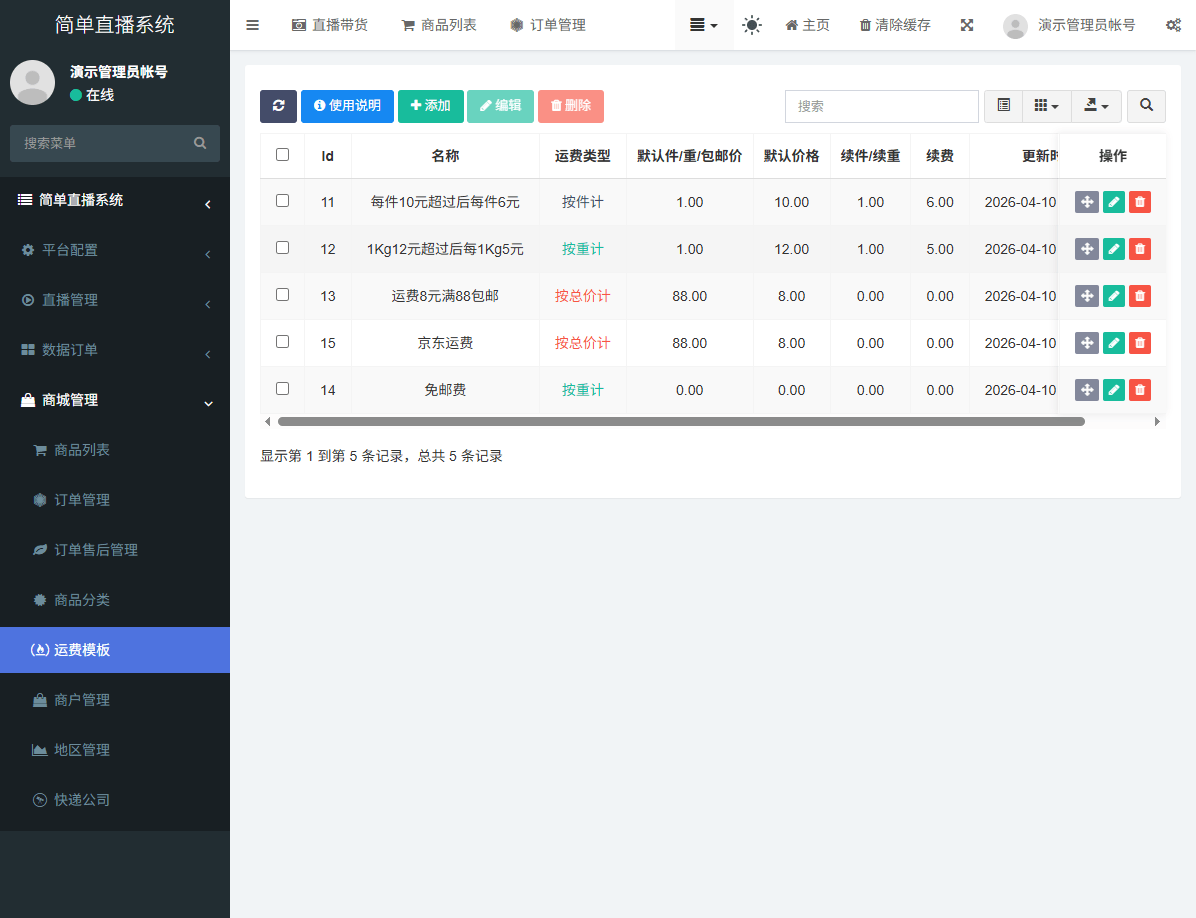The image size is (1196, 918).
Task: Open 商品分类 in the sidebar
Action: click(x=114, y=600)
